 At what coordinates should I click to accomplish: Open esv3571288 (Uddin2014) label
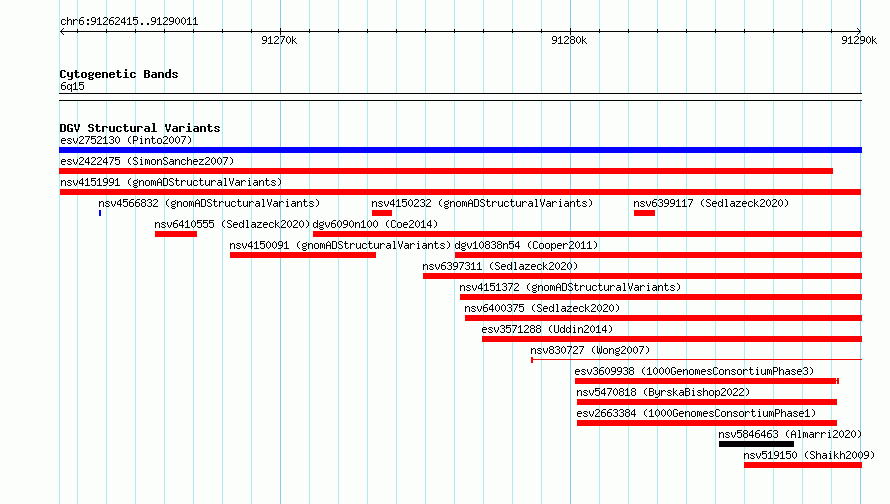pos(547,329)
